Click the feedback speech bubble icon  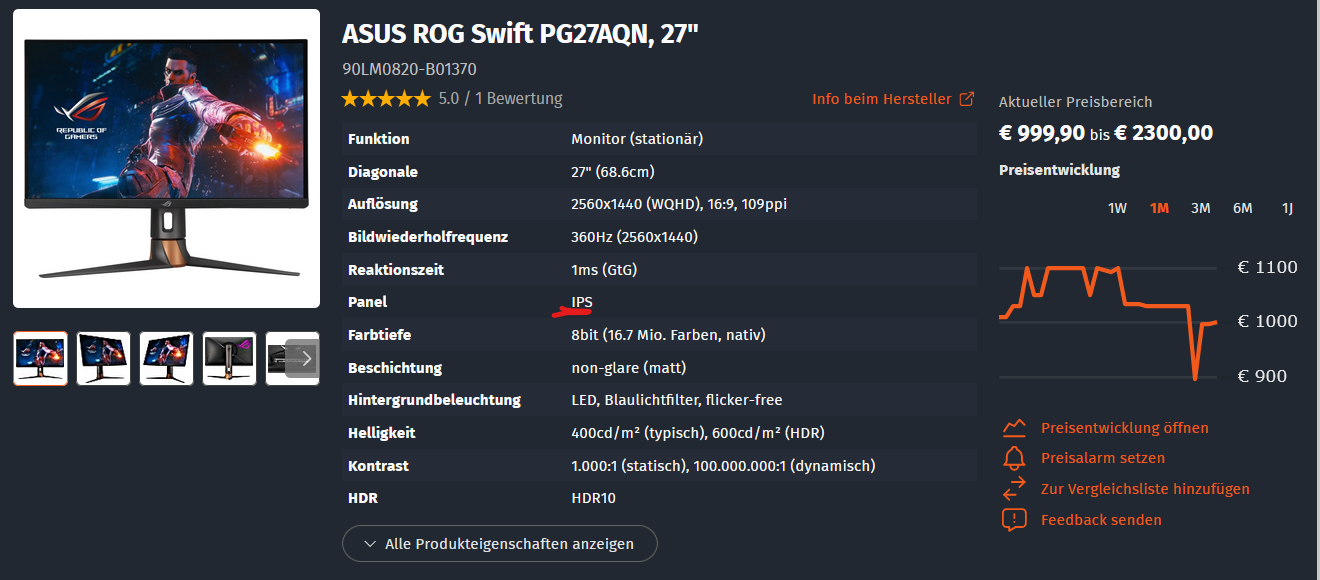1014,520
